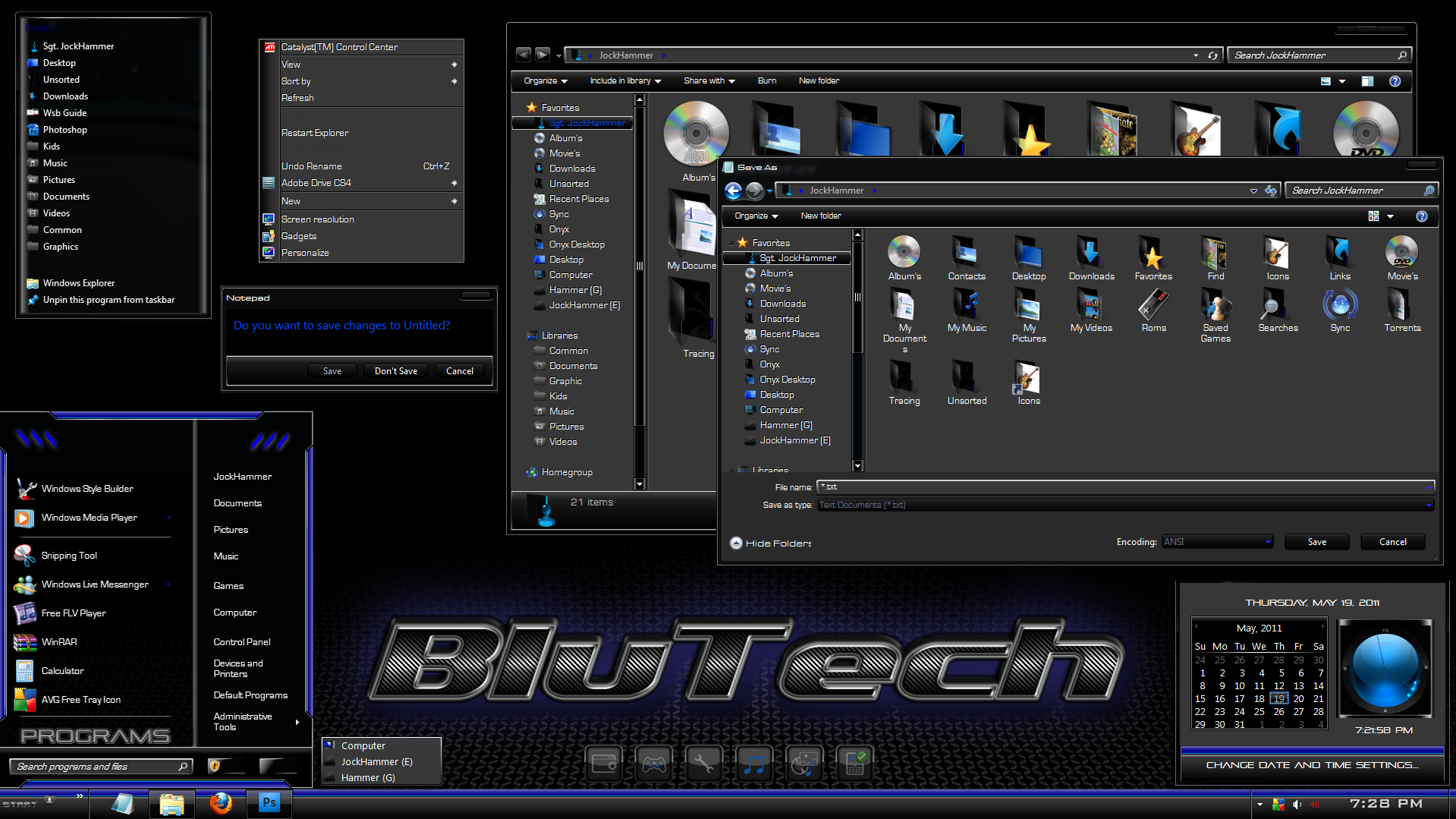Launch Firefox from the taskbar
Image resolution: width=1456 pixels, height=819 pixels.
pyautogui.click(x=220, y=803)
